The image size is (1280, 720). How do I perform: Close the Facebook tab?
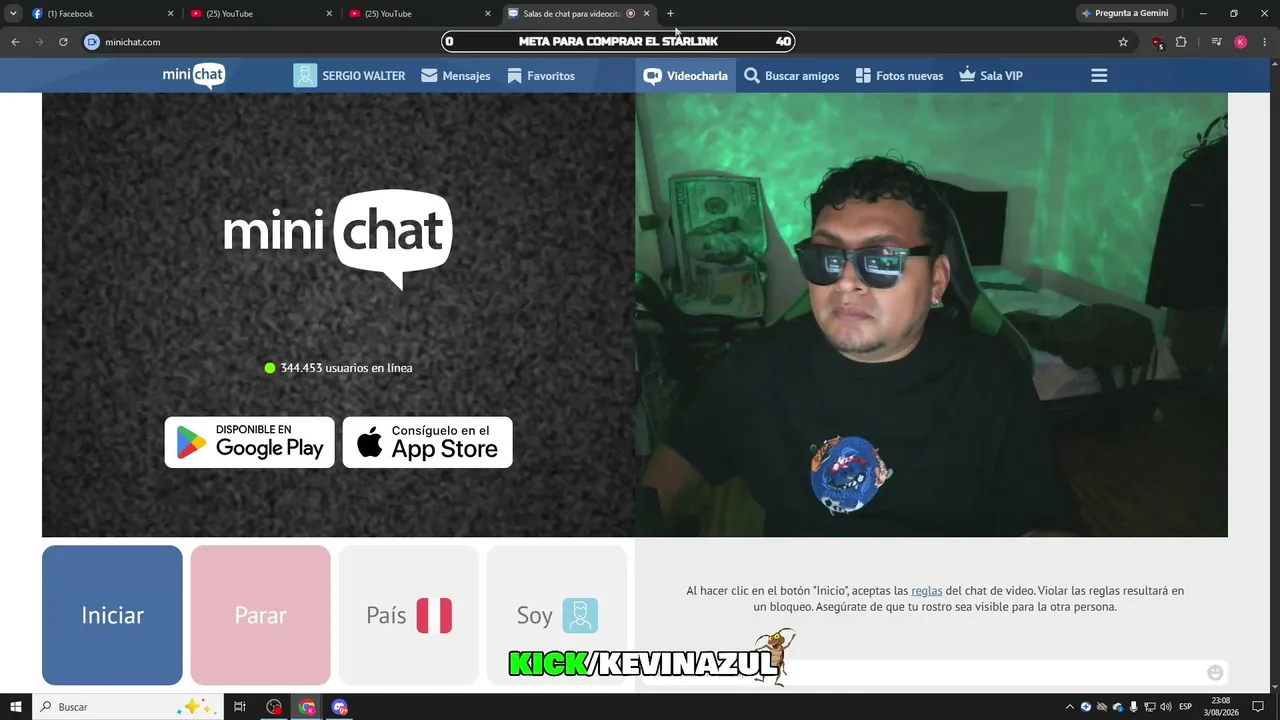tap(170, 14)
